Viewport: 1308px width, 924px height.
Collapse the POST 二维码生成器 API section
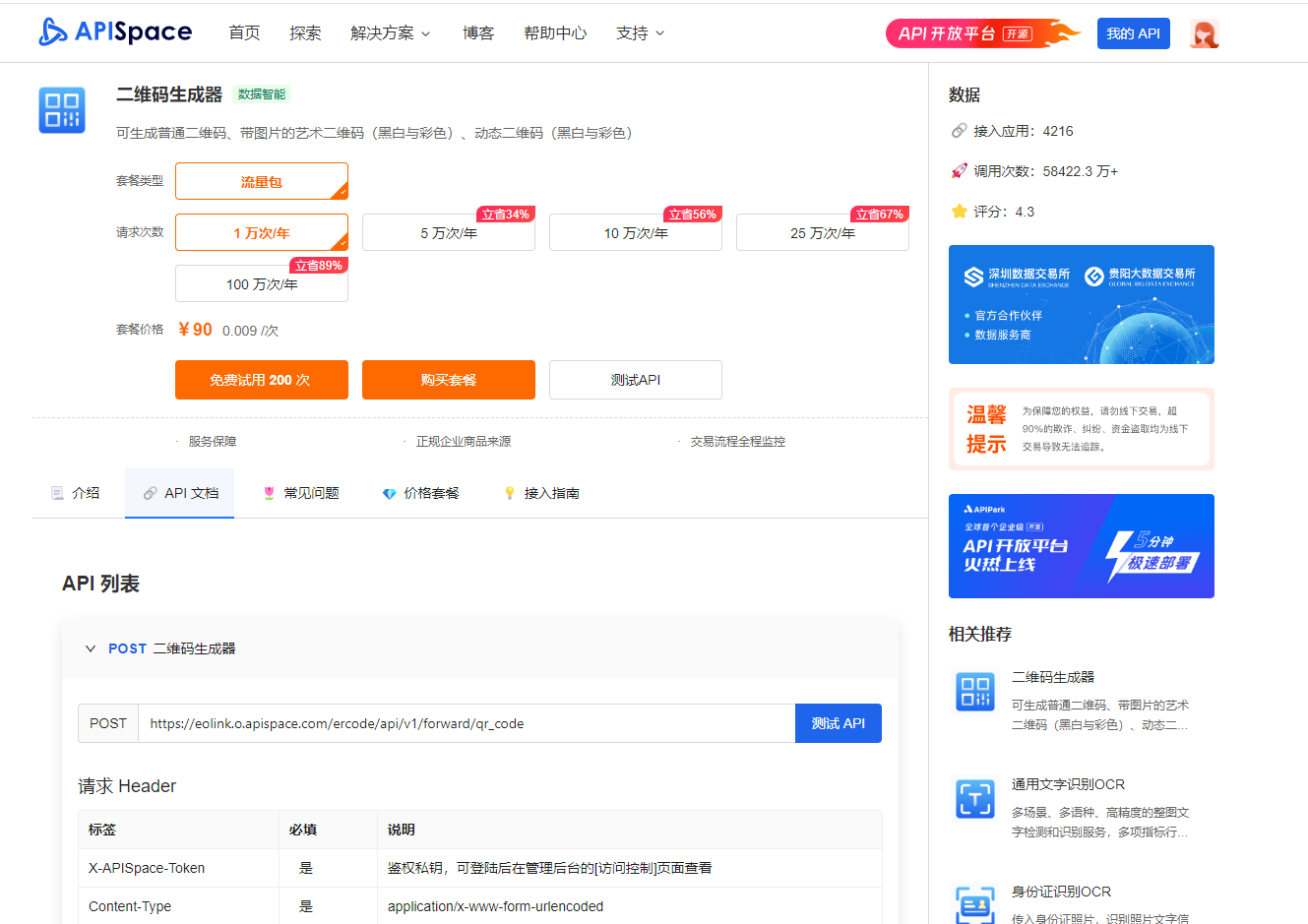pos(91,648)
